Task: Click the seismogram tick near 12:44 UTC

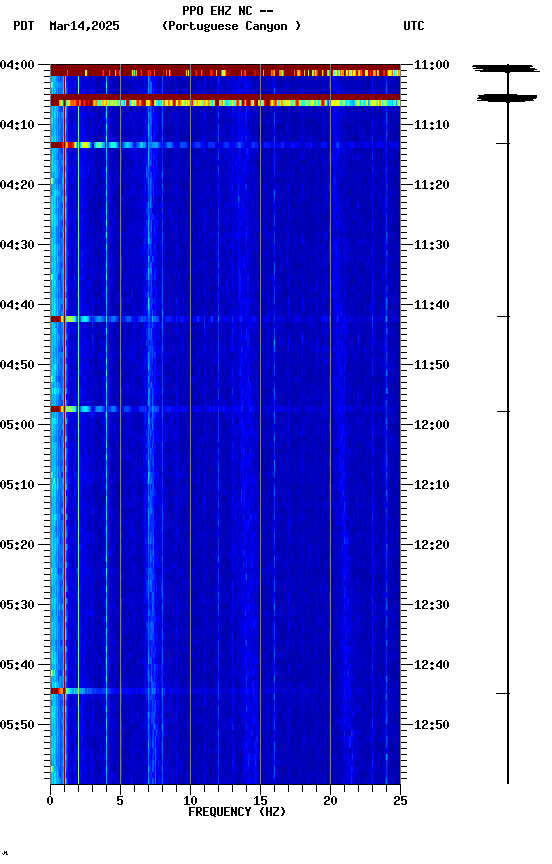Action: (x=502, y=694)
